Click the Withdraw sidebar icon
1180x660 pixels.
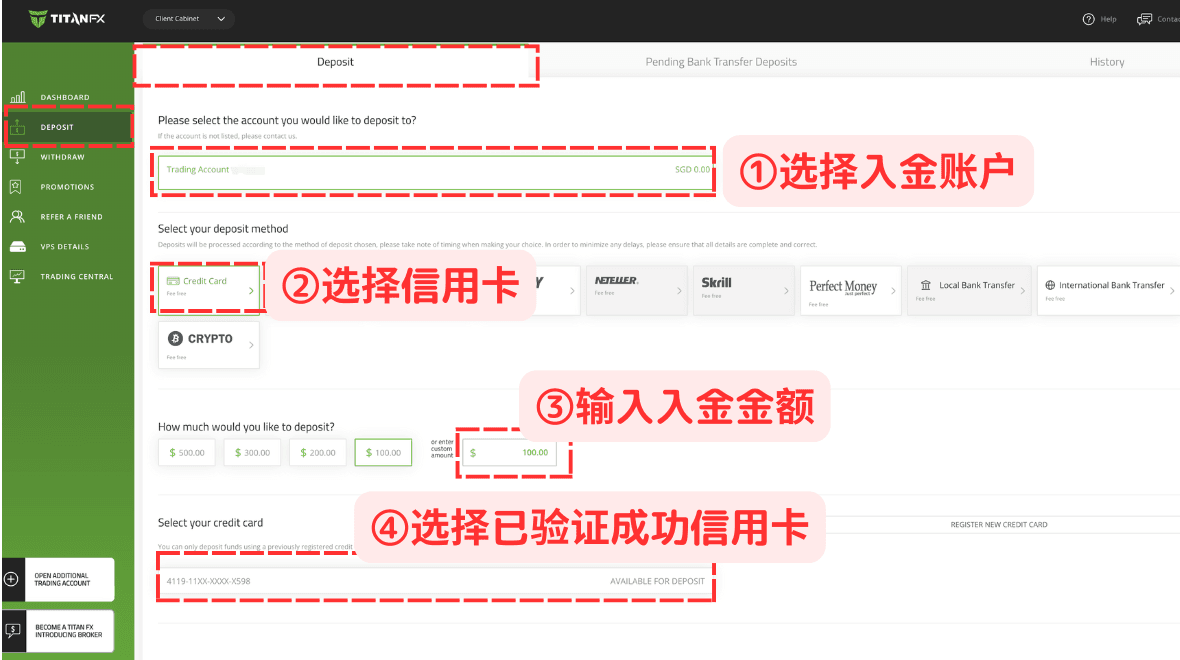tap(17, 157)
